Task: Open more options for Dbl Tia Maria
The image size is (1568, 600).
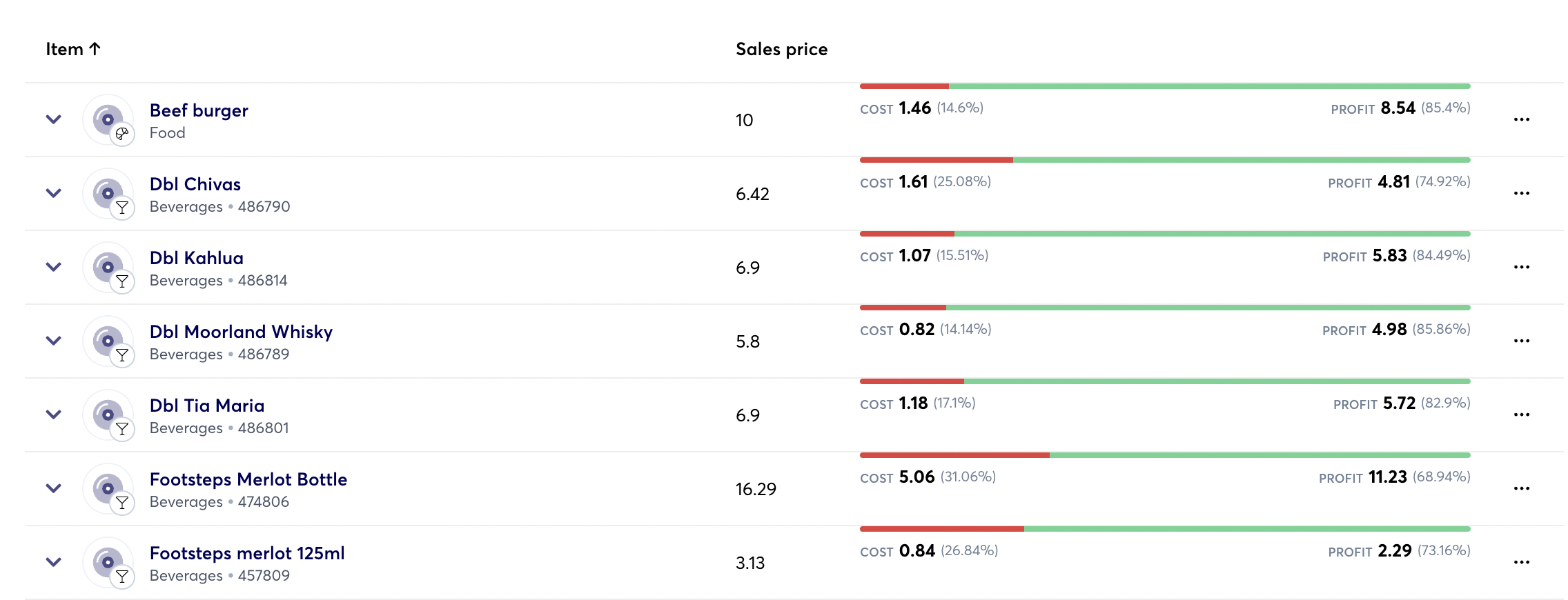Action: (x=1521, y=415)
